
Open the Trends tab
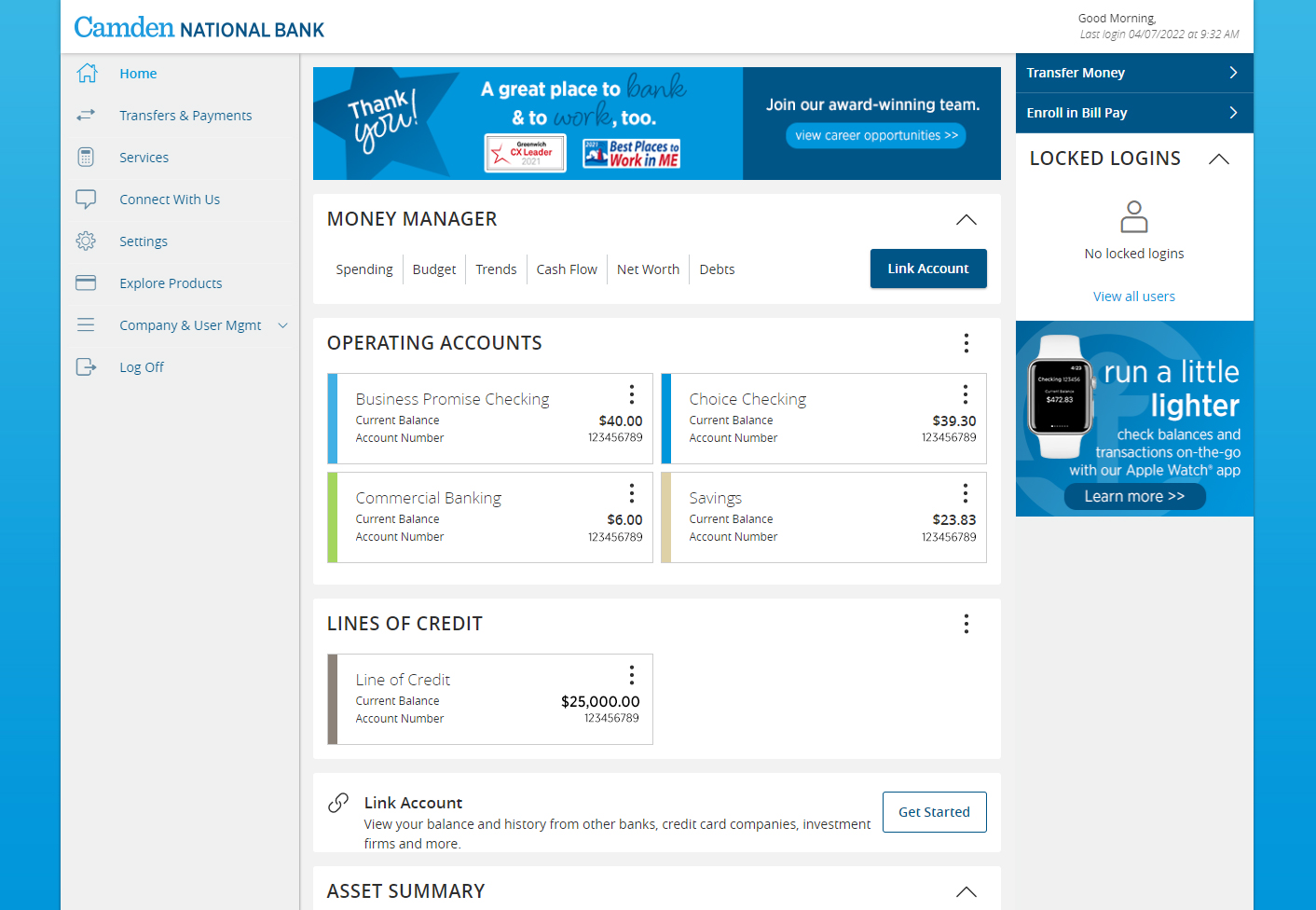(496, 269)
